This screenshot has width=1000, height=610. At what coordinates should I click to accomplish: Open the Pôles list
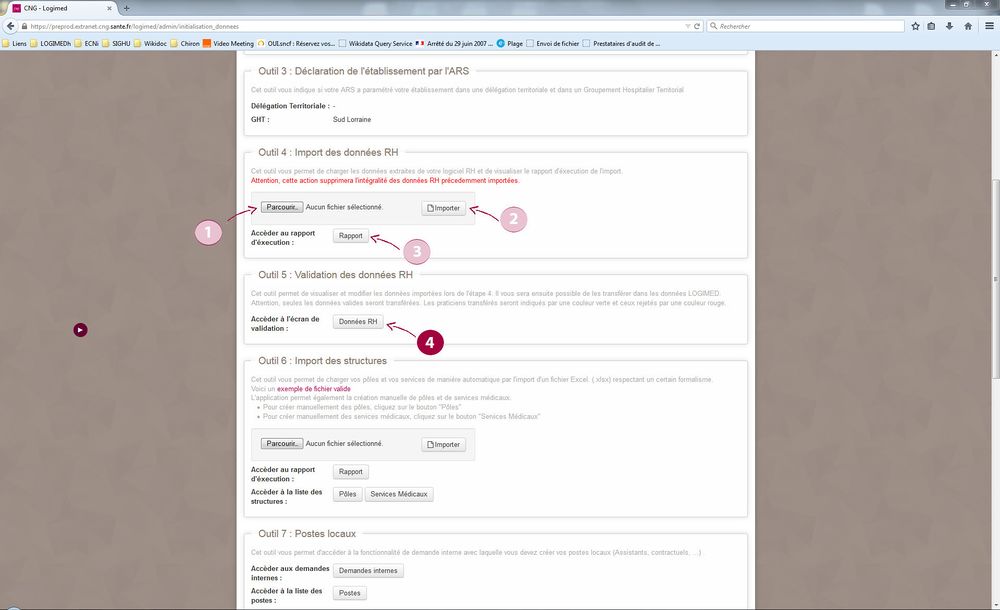click(x=348, y=494)
